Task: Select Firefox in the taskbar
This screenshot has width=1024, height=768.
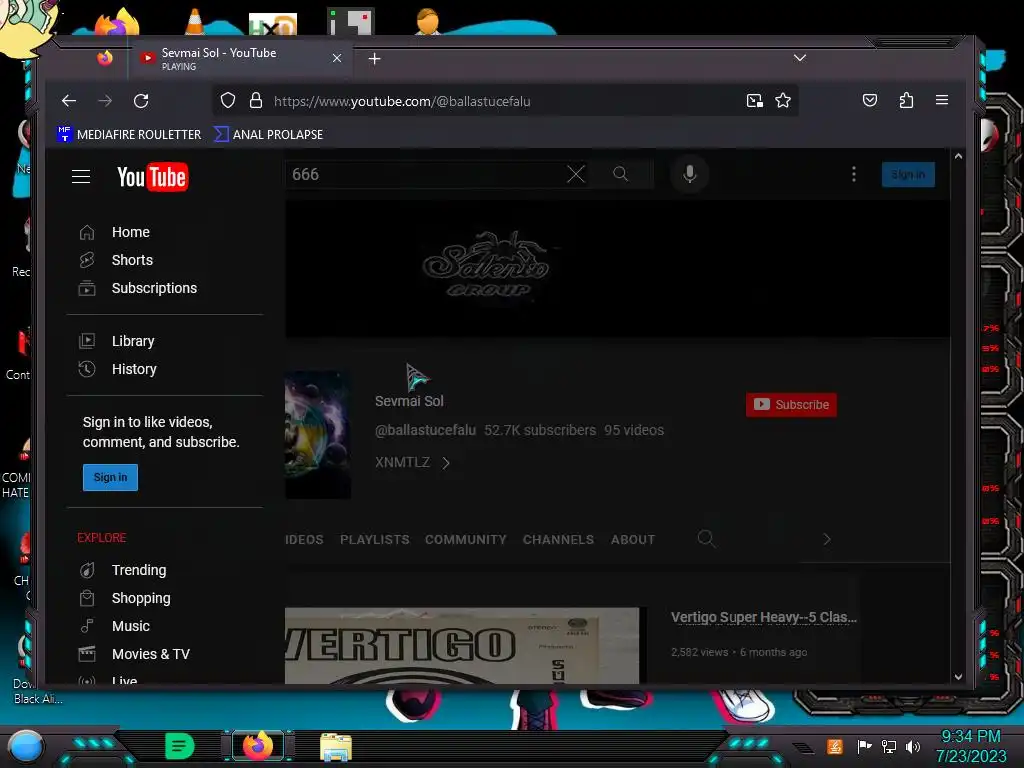Action: point(258,746)
